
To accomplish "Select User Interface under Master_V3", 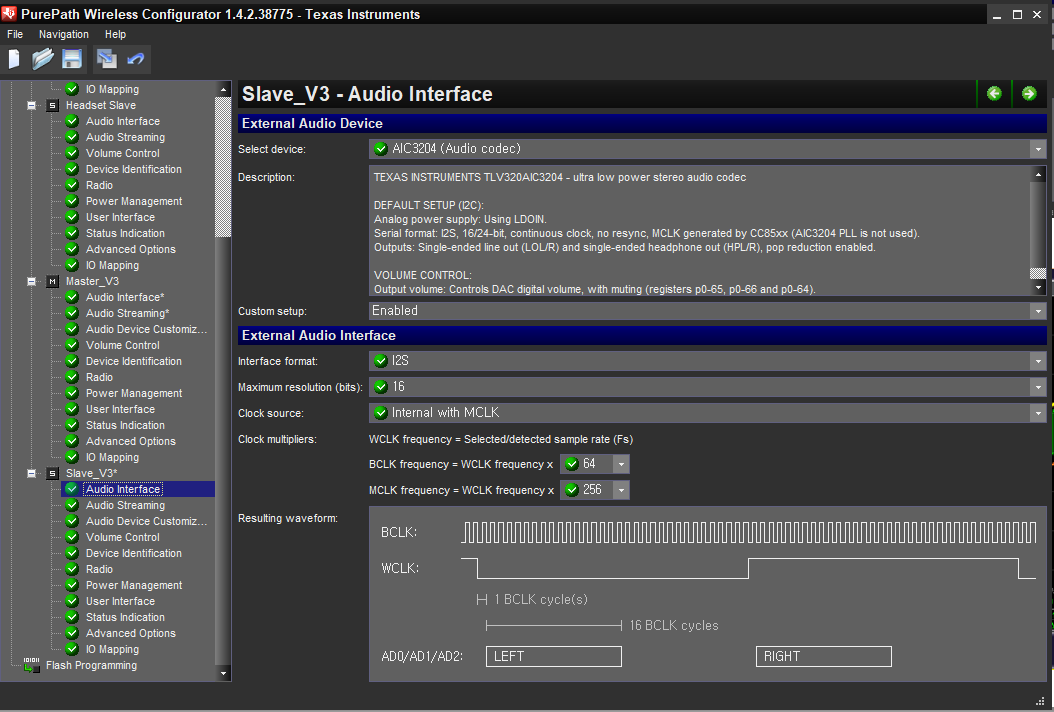I will tap(120, 409).
